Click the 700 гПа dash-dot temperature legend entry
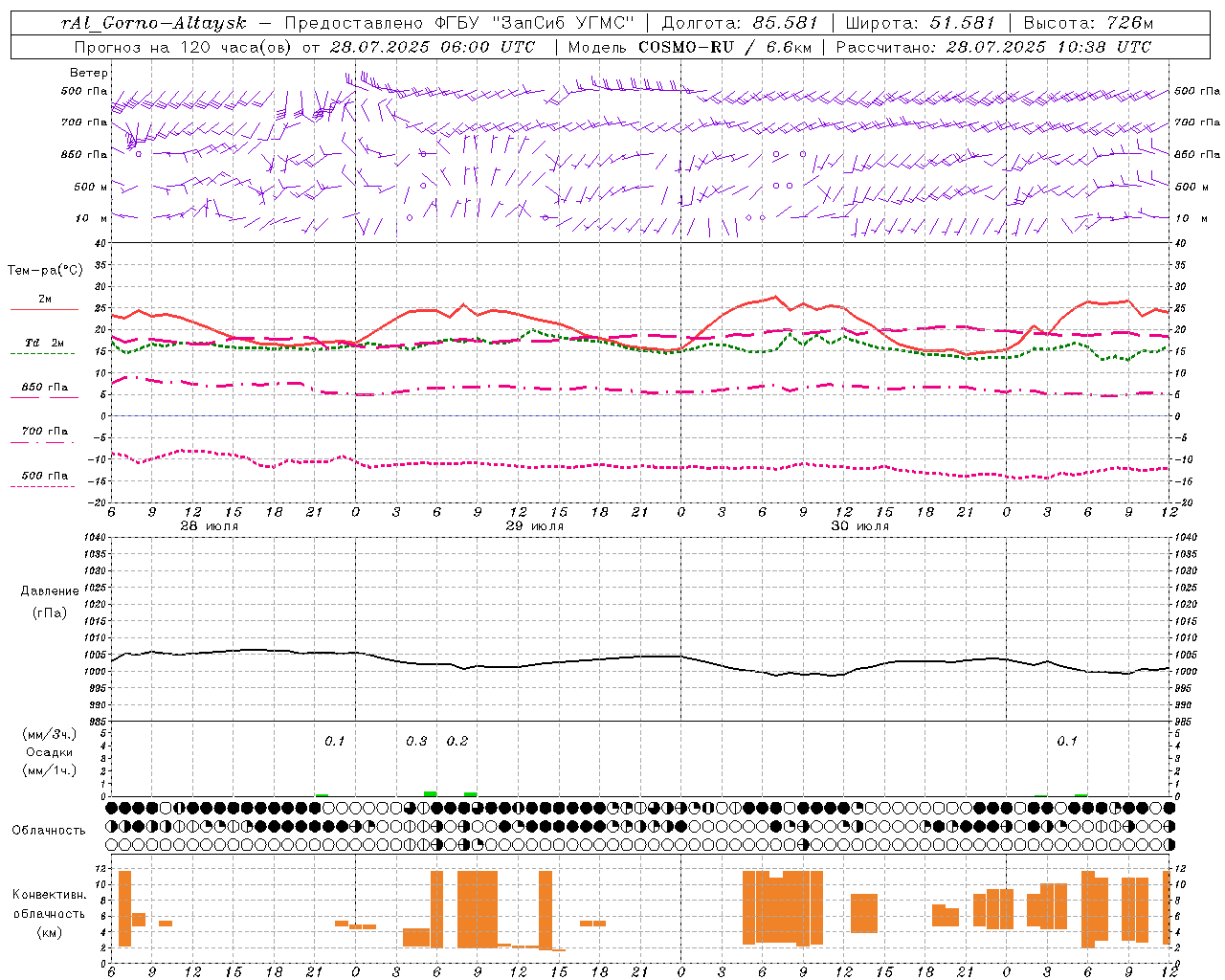 coord(44,432)
